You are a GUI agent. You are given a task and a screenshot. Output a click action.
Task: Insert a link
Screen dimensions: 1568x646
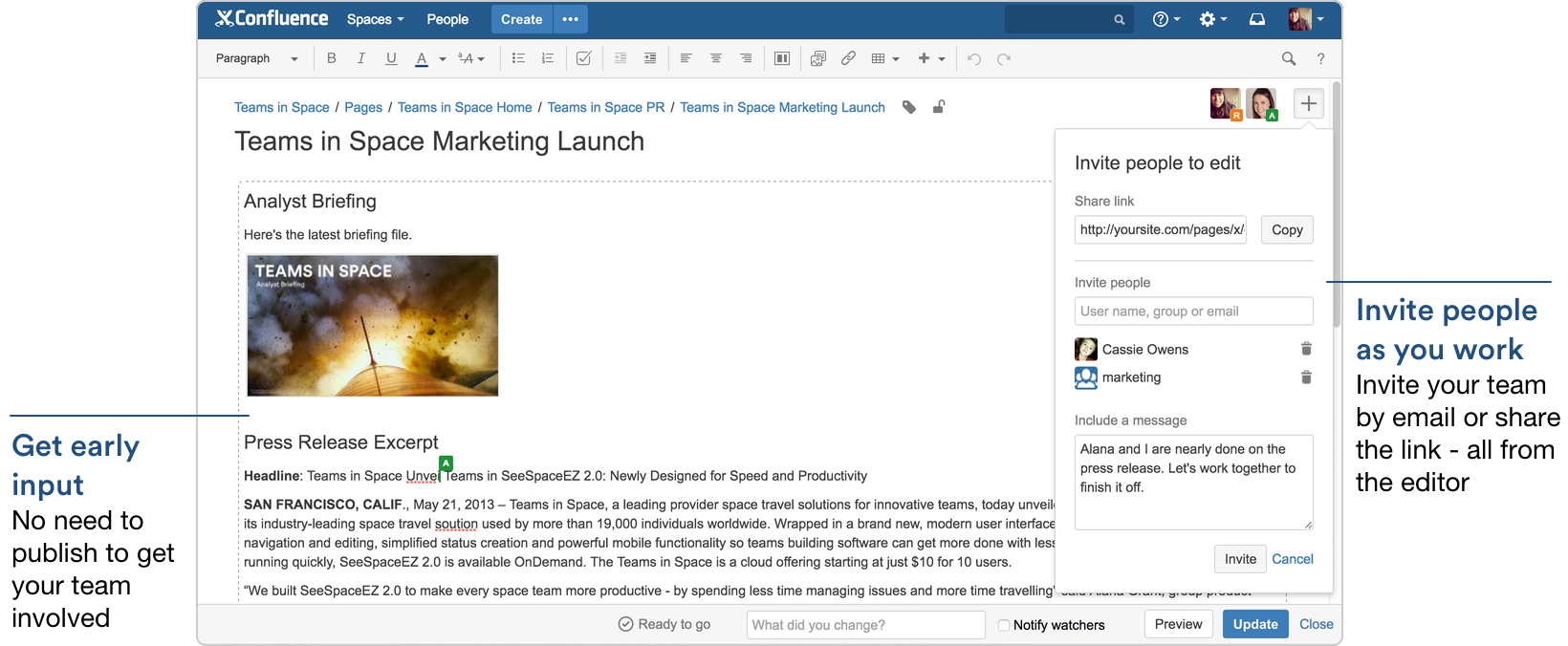click(x=848, y=58)
